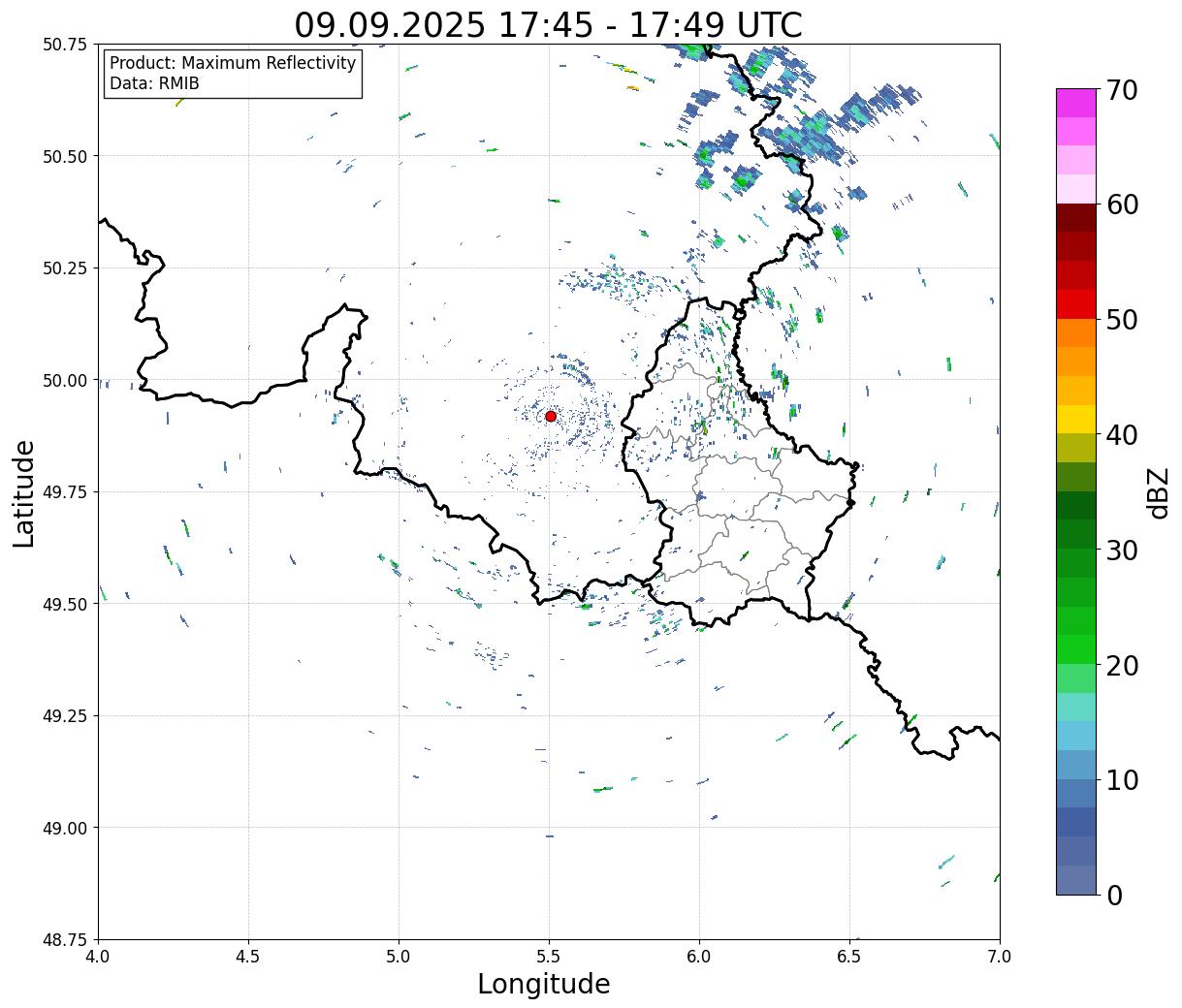This screenshot has height=1008, width=1182.
Task: Click the latitude tick label 49.25
Action: [x=65, y=716]
